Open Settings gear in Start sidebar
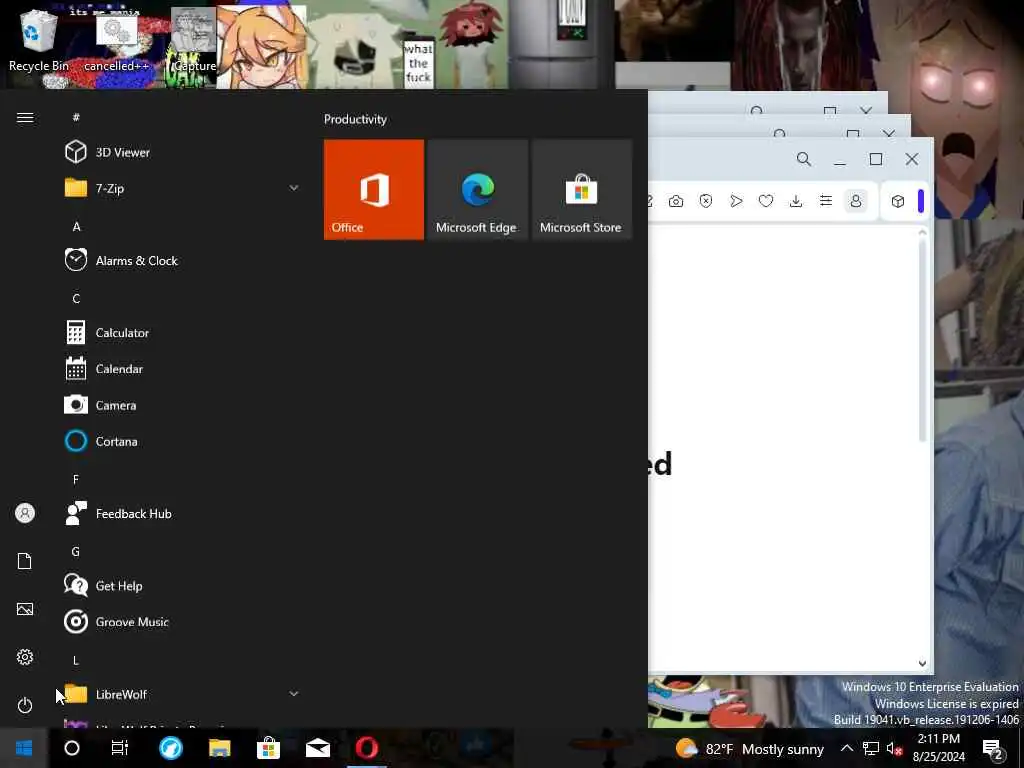Screen dimensions: 1024x768 25,657
